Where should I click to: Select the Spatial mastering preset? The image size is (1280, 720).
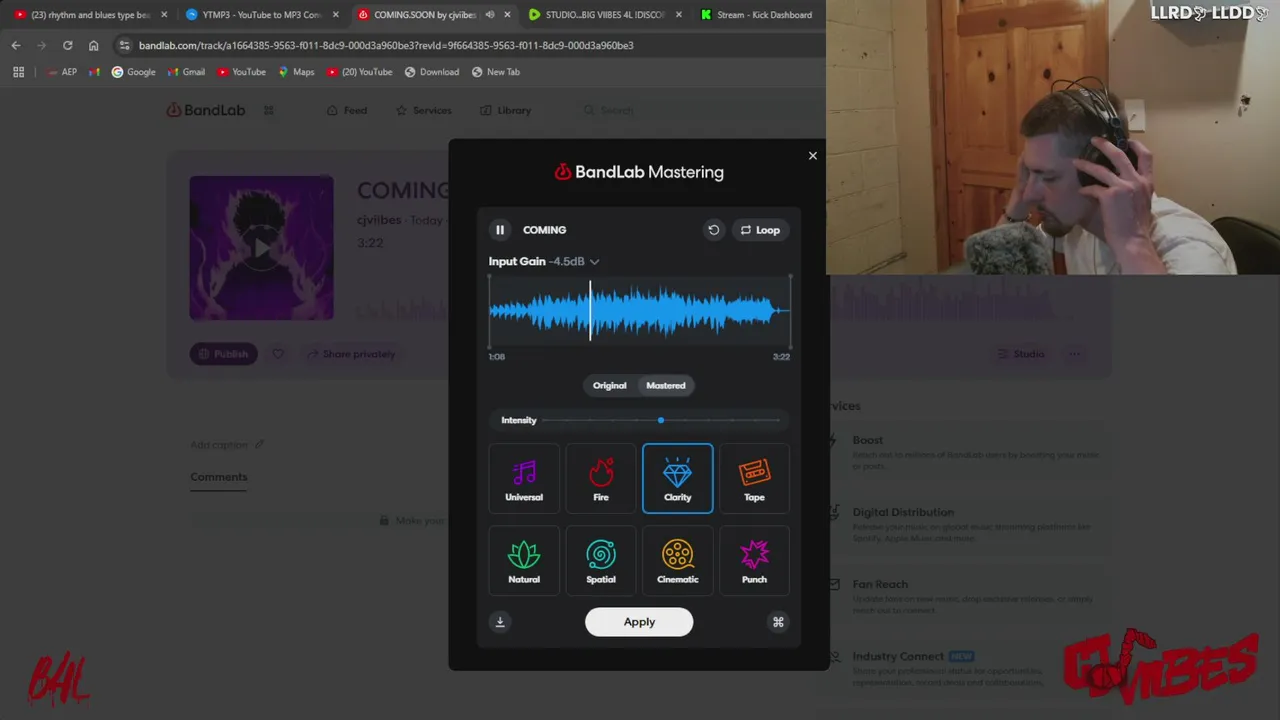pos(601,561)
